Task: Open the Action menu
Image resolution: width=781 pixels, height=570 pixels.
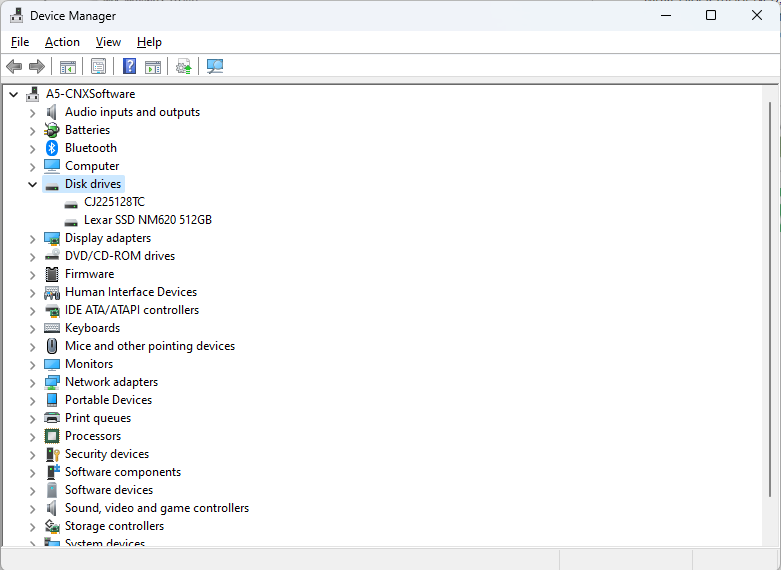Action: pyautogui.click(x=62, y=42)
